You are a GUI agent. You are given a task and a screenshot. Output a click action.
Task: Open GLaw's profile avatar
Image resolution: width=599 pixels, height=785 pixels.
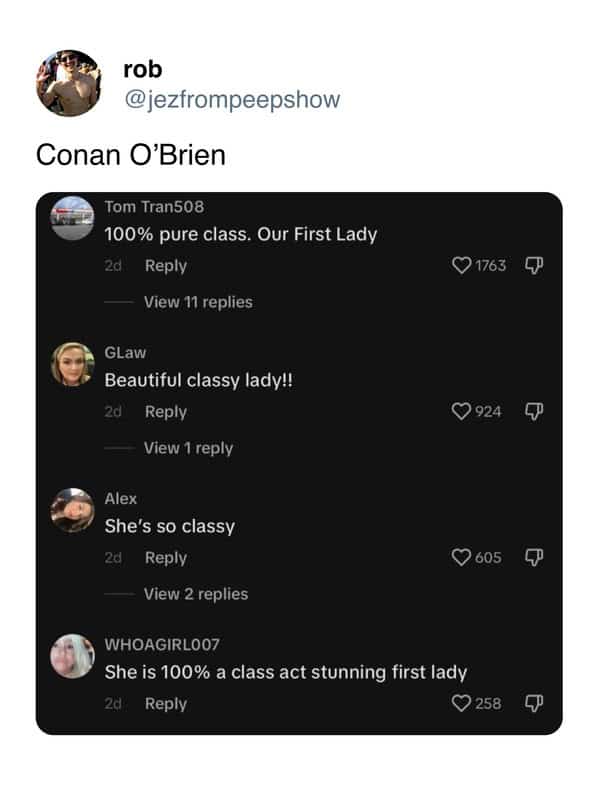73,364
